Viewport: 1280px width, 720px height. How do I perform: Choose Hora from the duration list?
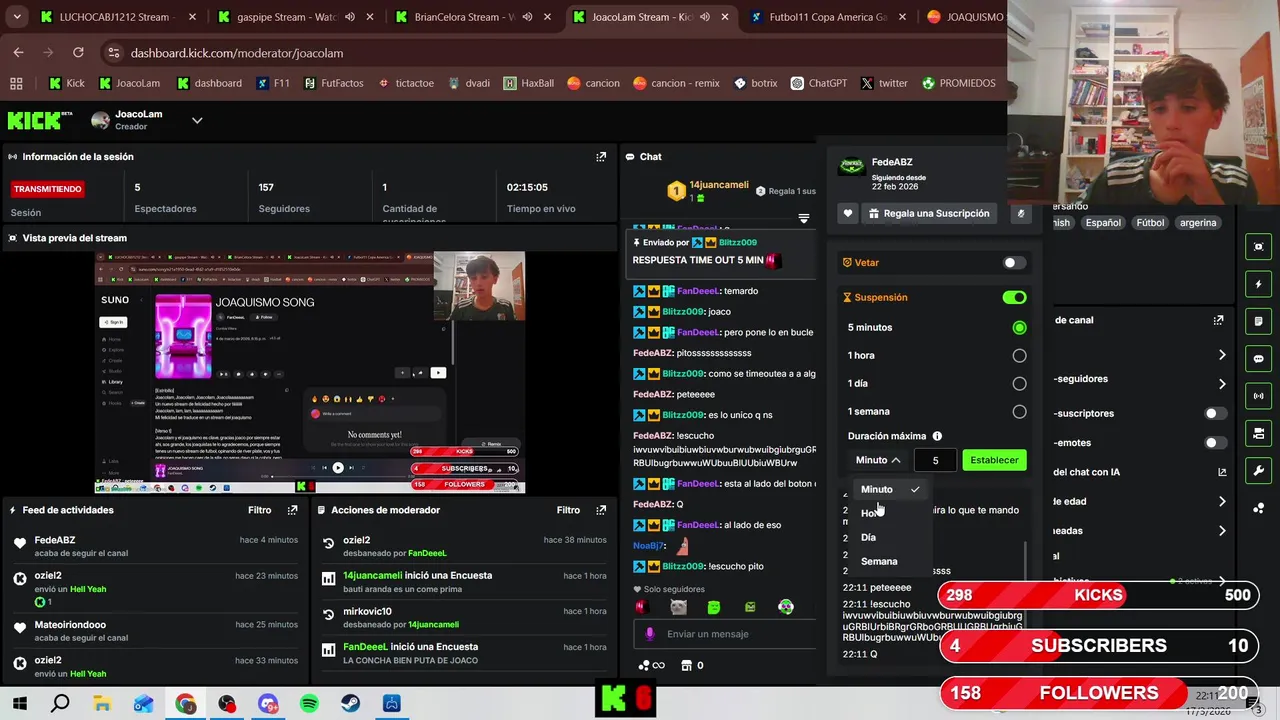point(890,513)
